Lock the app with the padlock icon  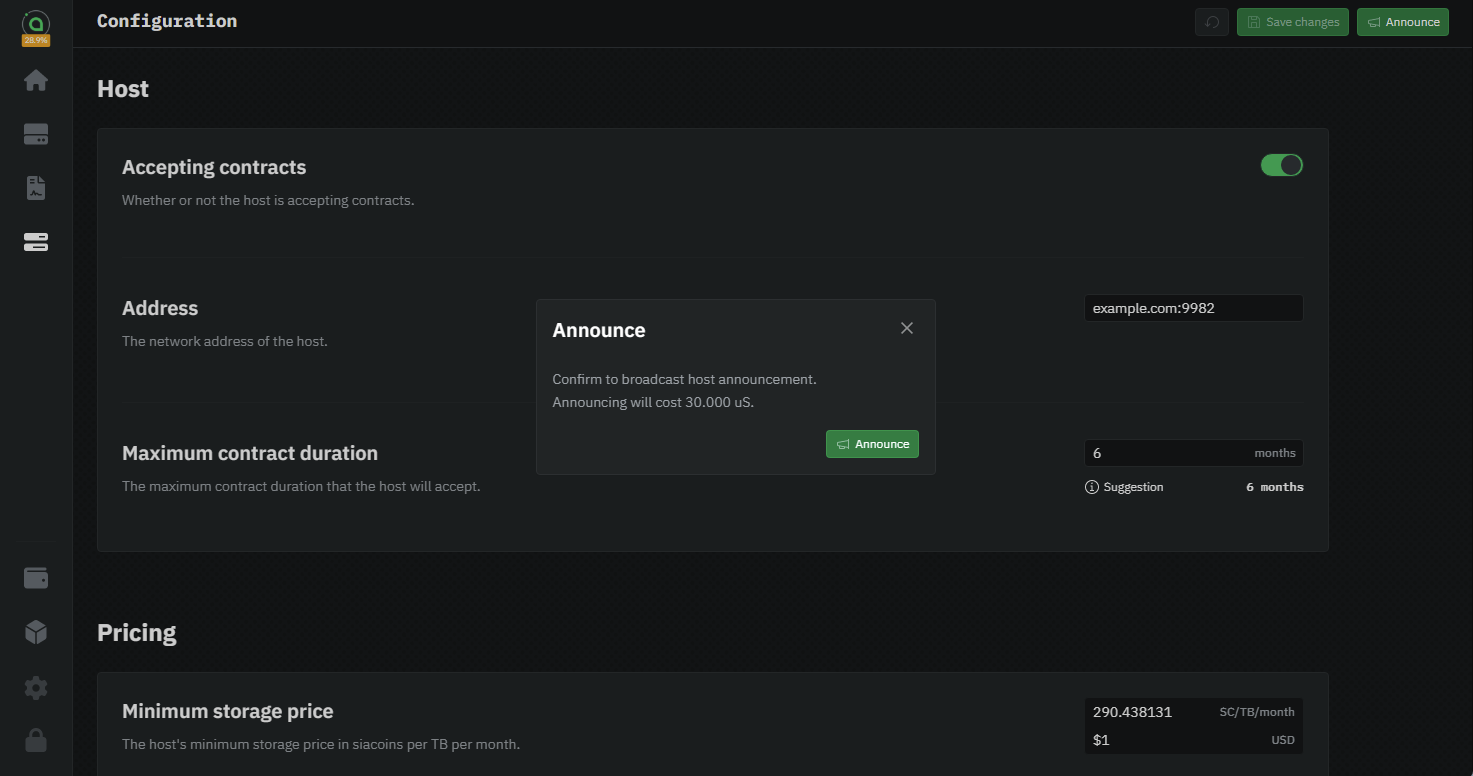click(x=36, y=740)
